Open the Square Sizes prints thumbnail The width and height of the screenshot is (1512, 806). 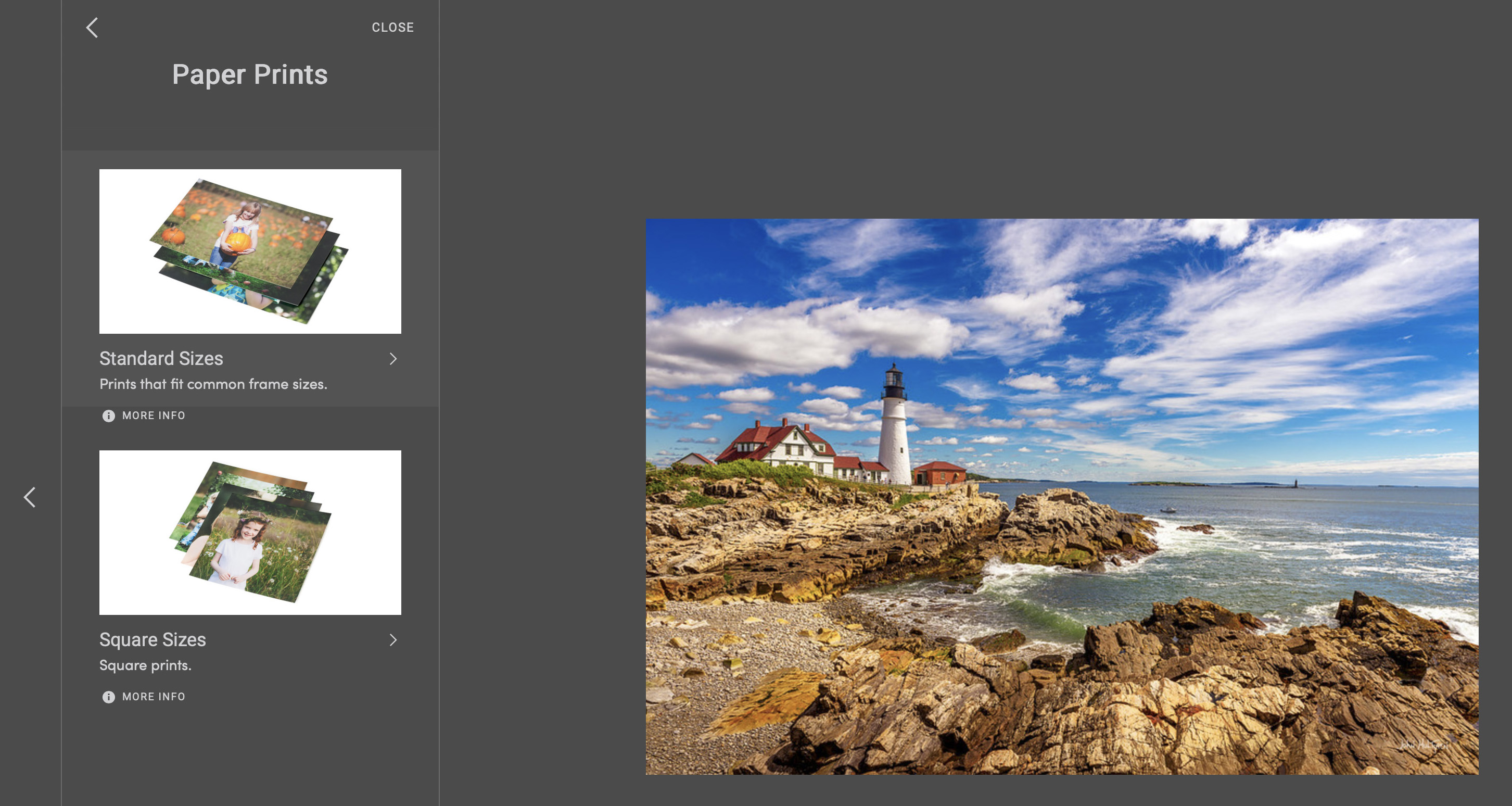click(250, 532)
